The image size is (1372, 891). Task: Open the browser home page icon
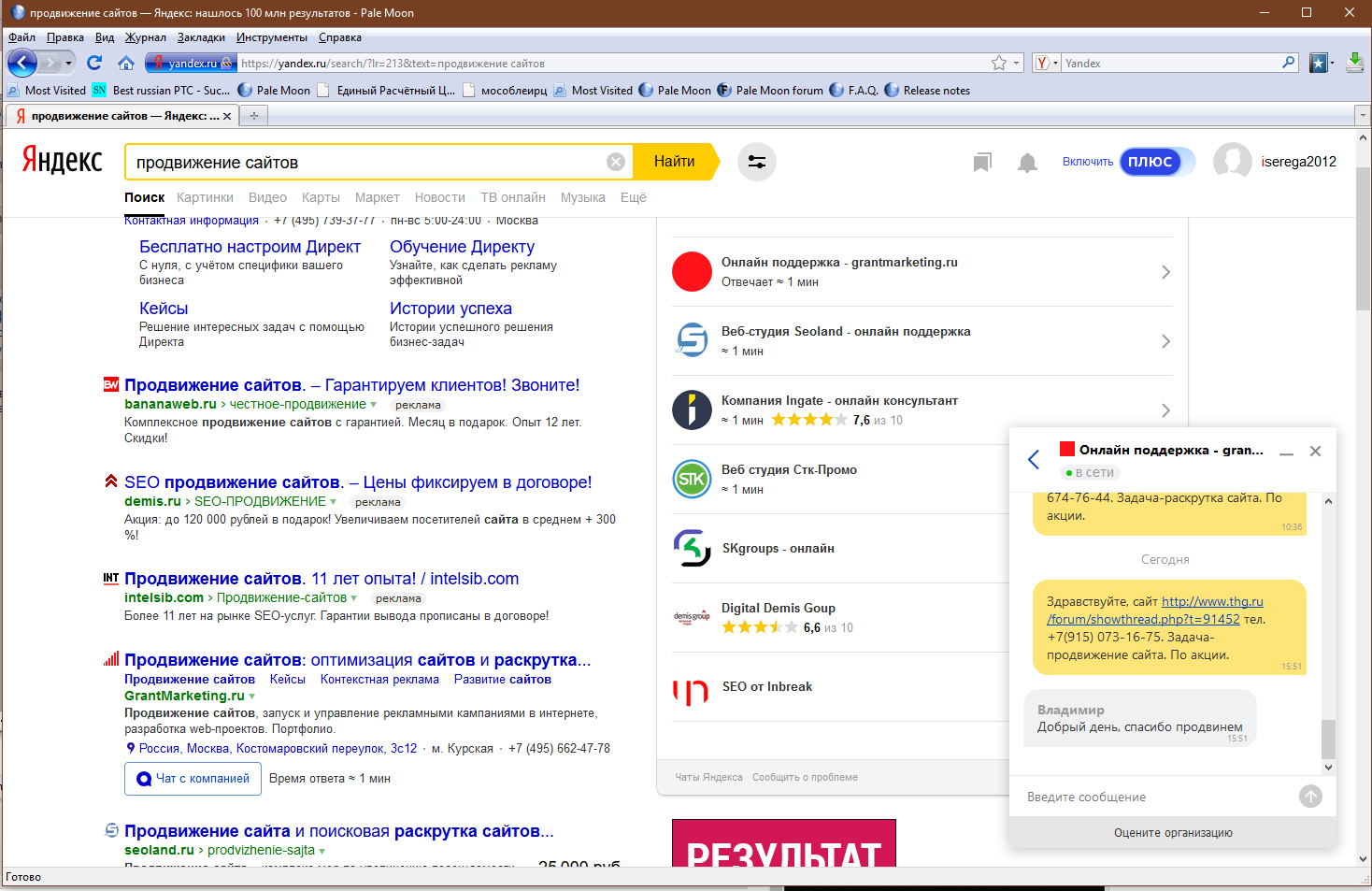[x=126, y=63]
